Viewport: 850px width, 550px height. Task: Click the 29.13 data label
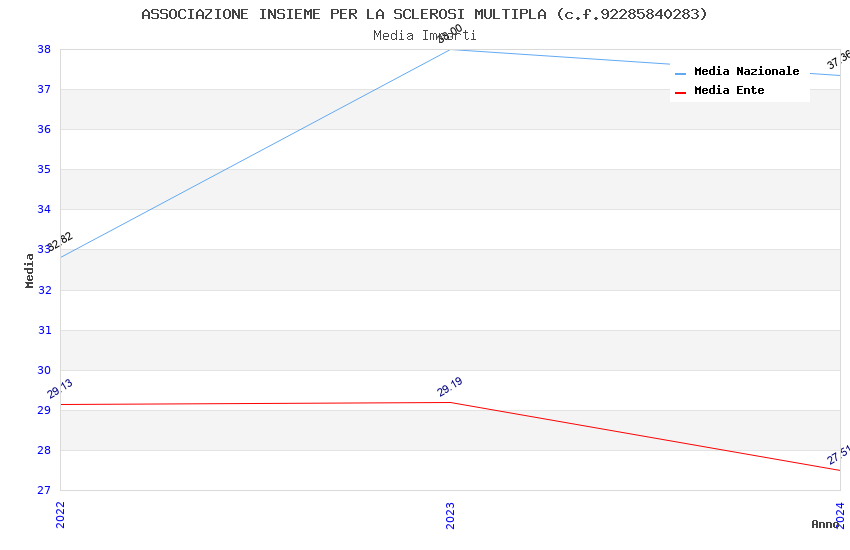tap(60, 389)
